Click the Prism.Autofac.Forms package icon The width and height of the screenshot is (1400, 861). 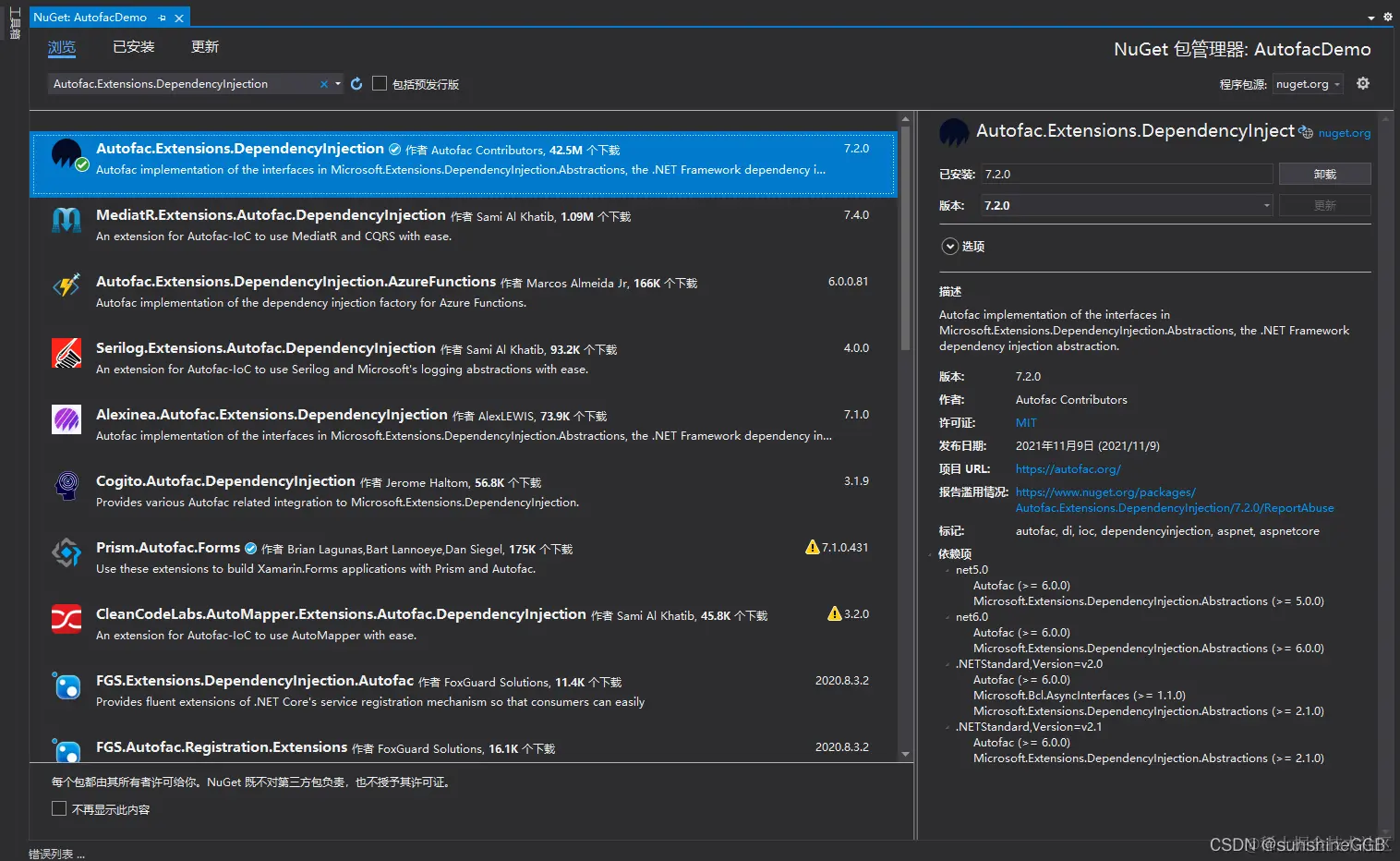pyautogui.click(x=66, y=552)
